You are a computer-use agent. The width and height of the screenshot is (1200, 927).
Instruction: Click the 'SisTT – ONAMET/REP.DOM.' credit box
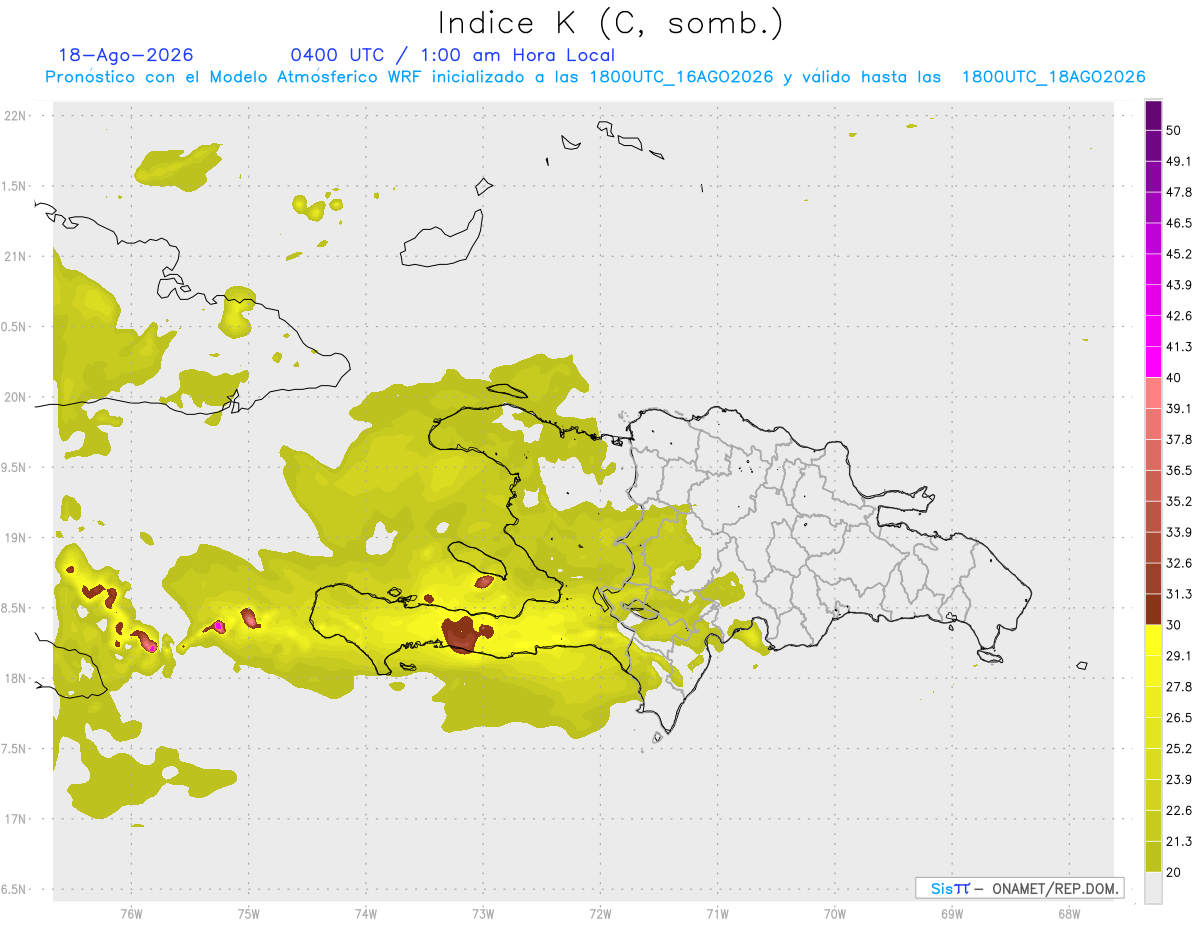click(x=1020, y=888)
